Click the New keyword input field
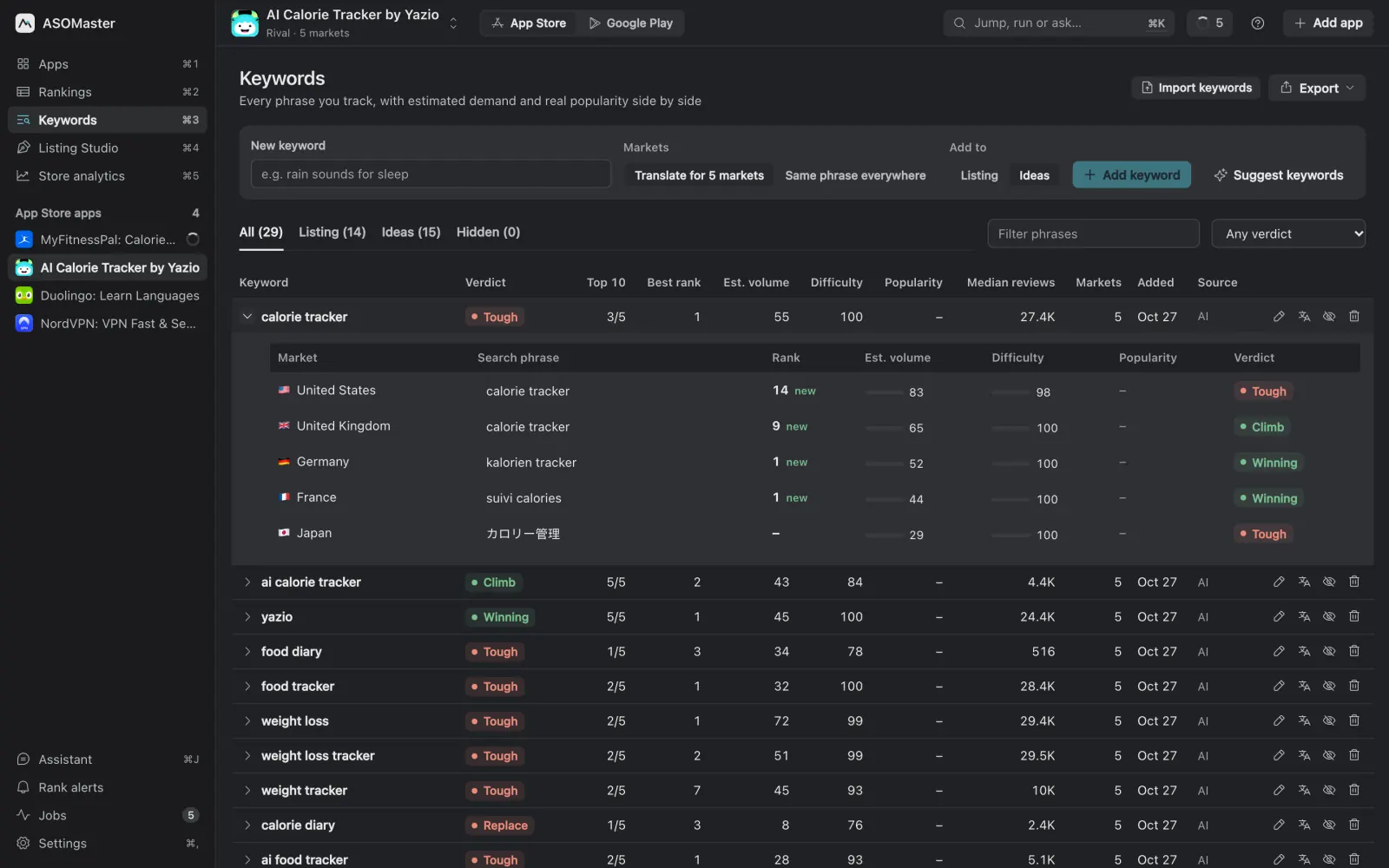Screen dimensions: 1389x868 [431, 174]
